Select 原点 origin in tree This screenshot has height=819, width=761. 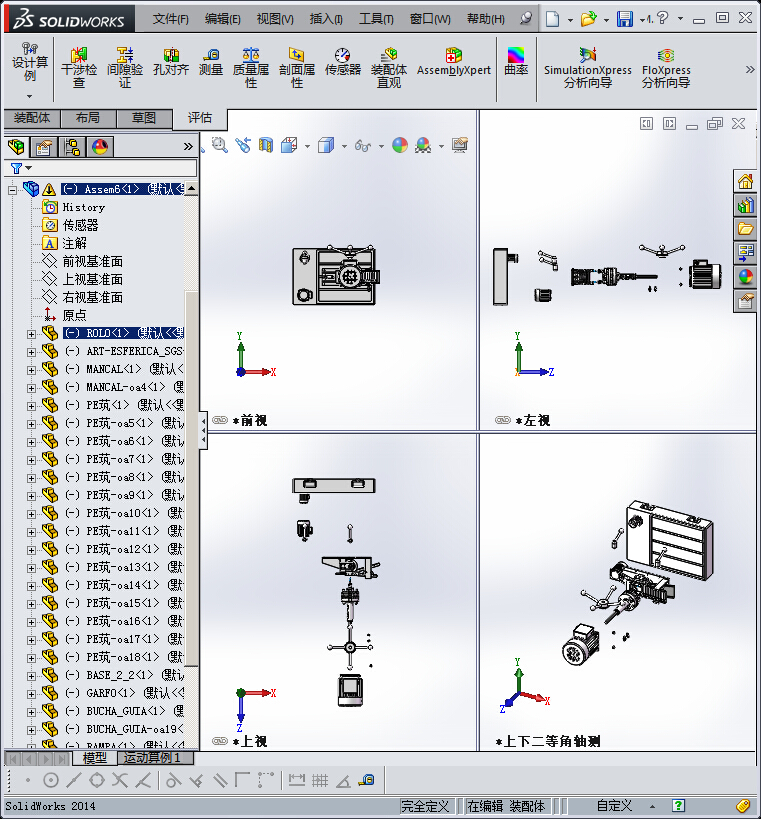[x=74, y=315]
